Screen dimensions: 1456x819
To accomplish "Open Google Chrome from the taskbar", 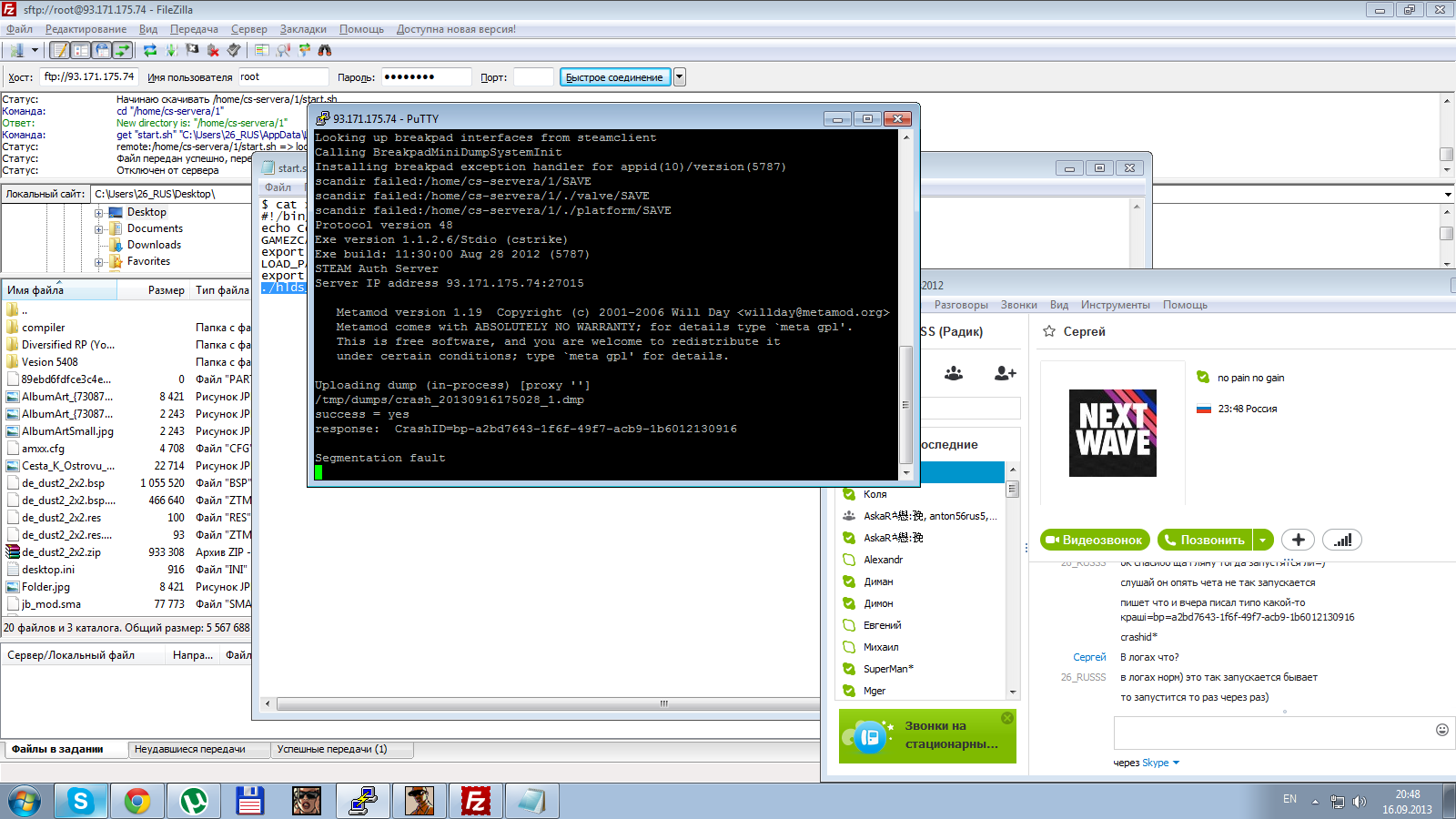I will (x=137, y=801).
